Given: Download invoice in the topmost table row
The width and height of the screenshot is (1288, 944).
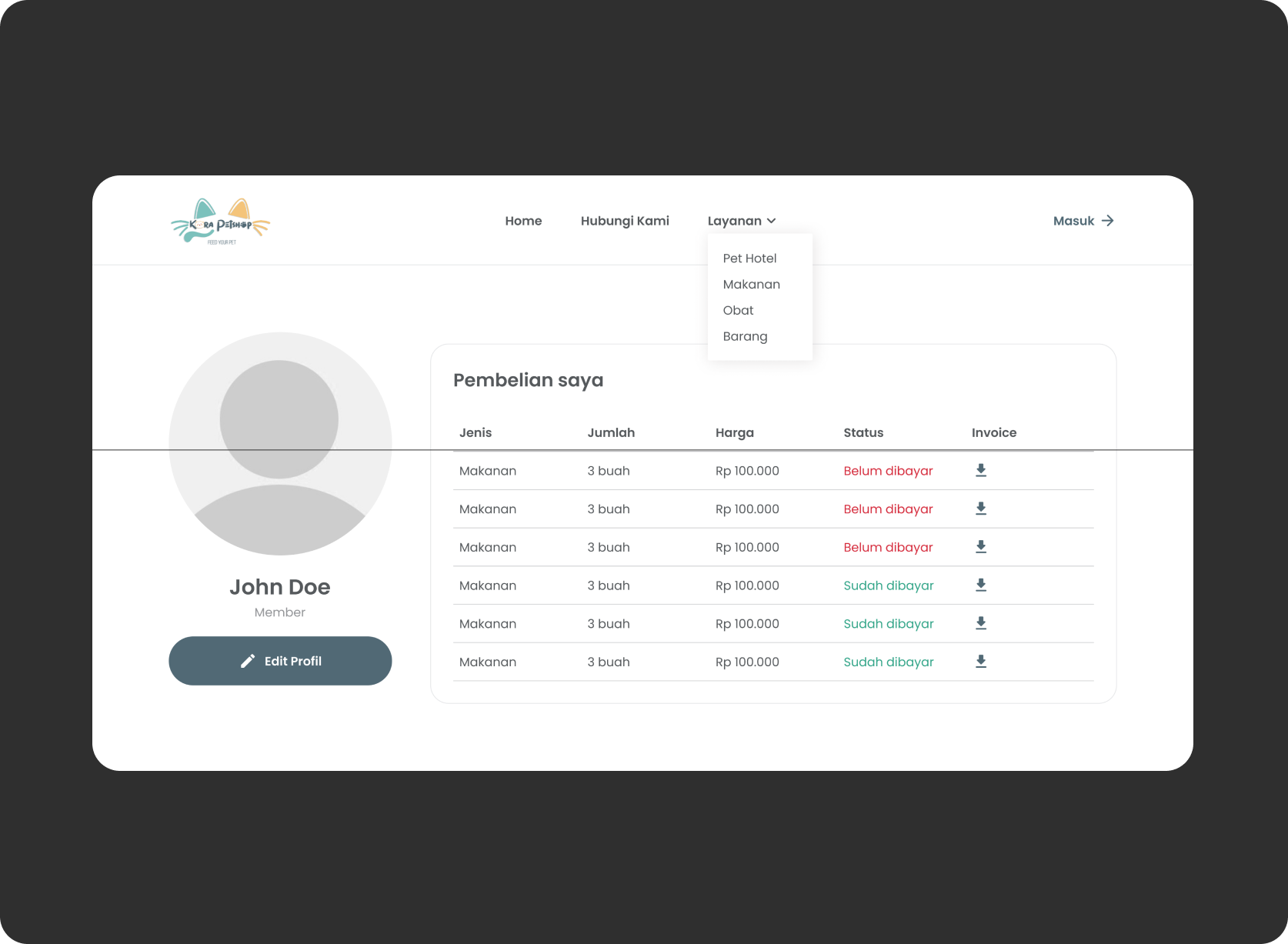Looking at the screenshot, I should point(981,470).
